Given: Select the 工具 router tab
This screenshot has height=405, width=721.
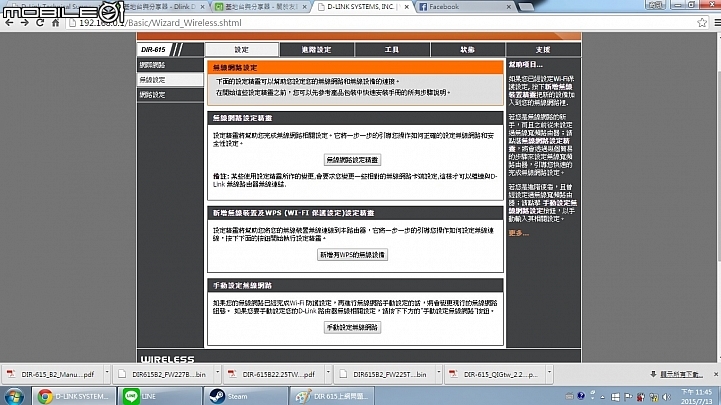Looking at the screenshot, I should coord(392,50).
